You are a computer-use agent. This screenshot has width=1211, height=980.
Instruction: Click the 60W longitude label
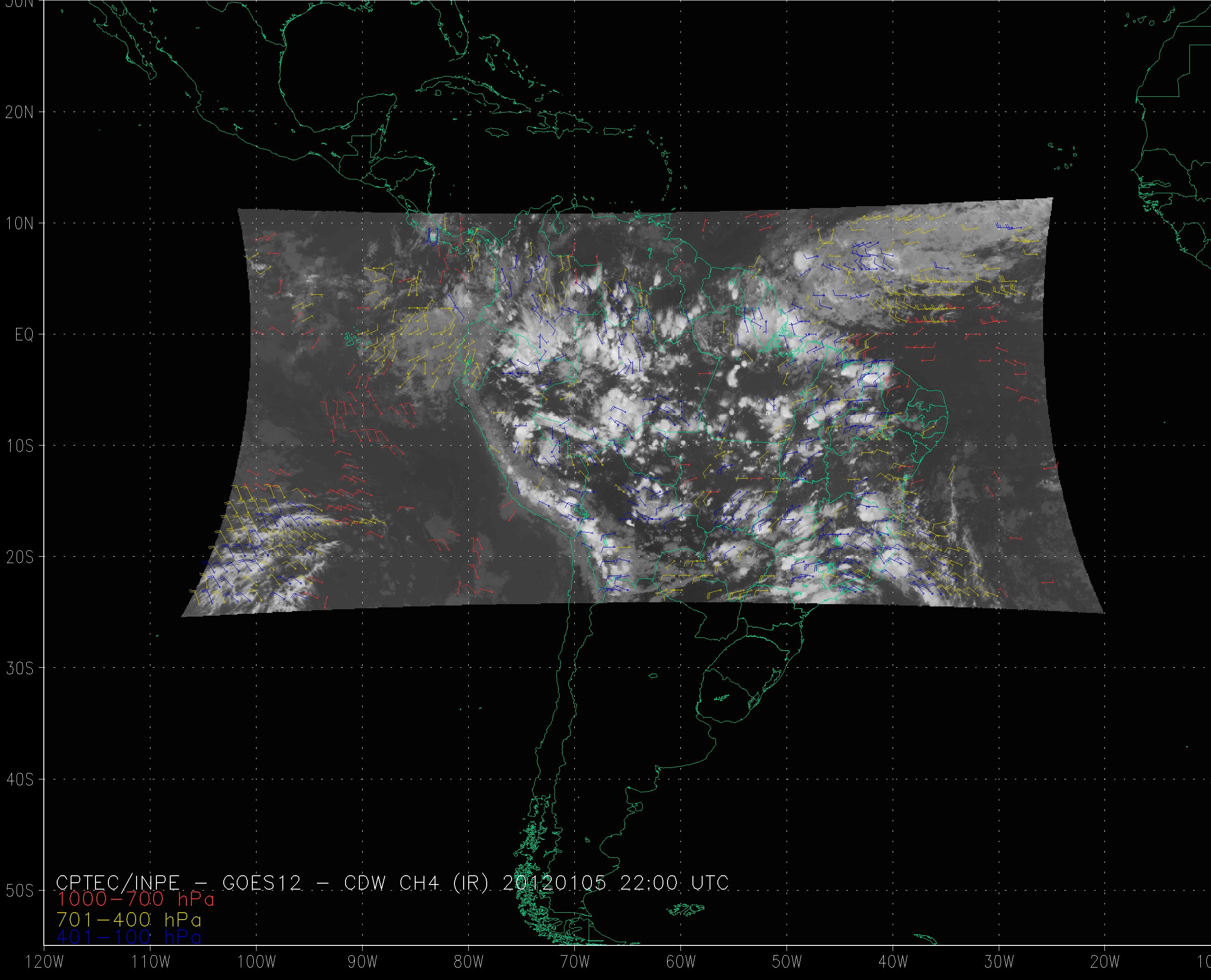[x=680, y=962]
